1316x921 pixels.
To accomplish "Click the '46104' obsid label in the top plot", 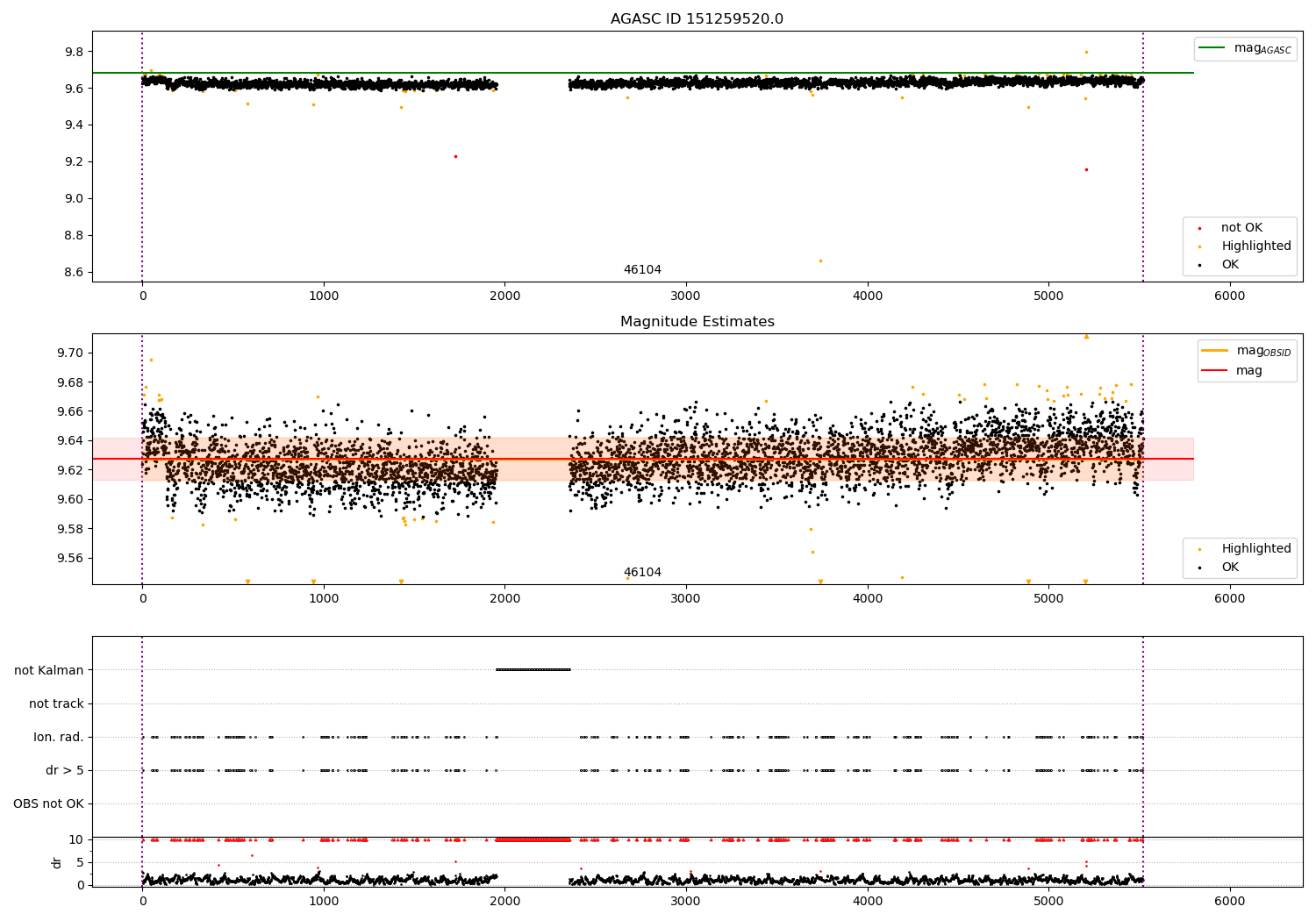I will (642, 270).
